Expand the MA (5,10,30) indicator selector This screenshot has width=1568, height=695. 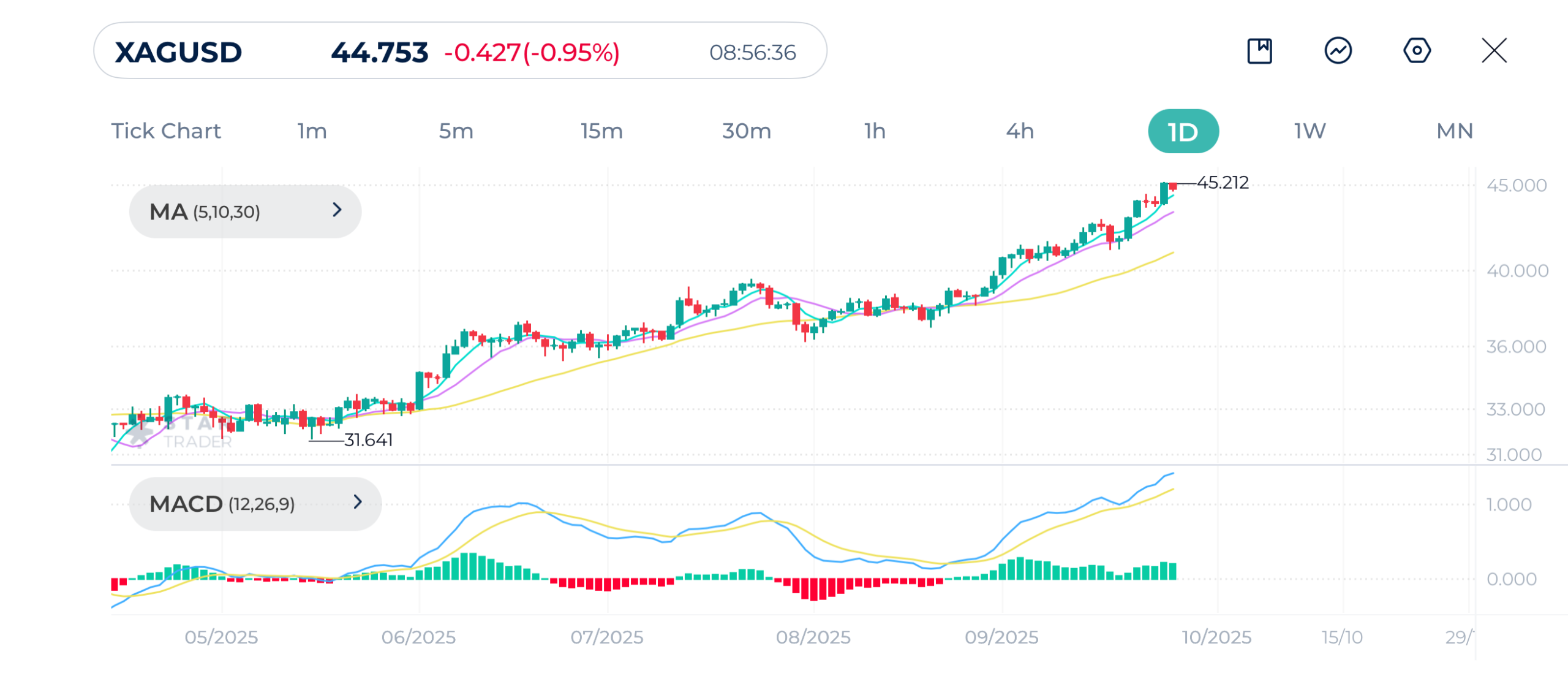245,212
